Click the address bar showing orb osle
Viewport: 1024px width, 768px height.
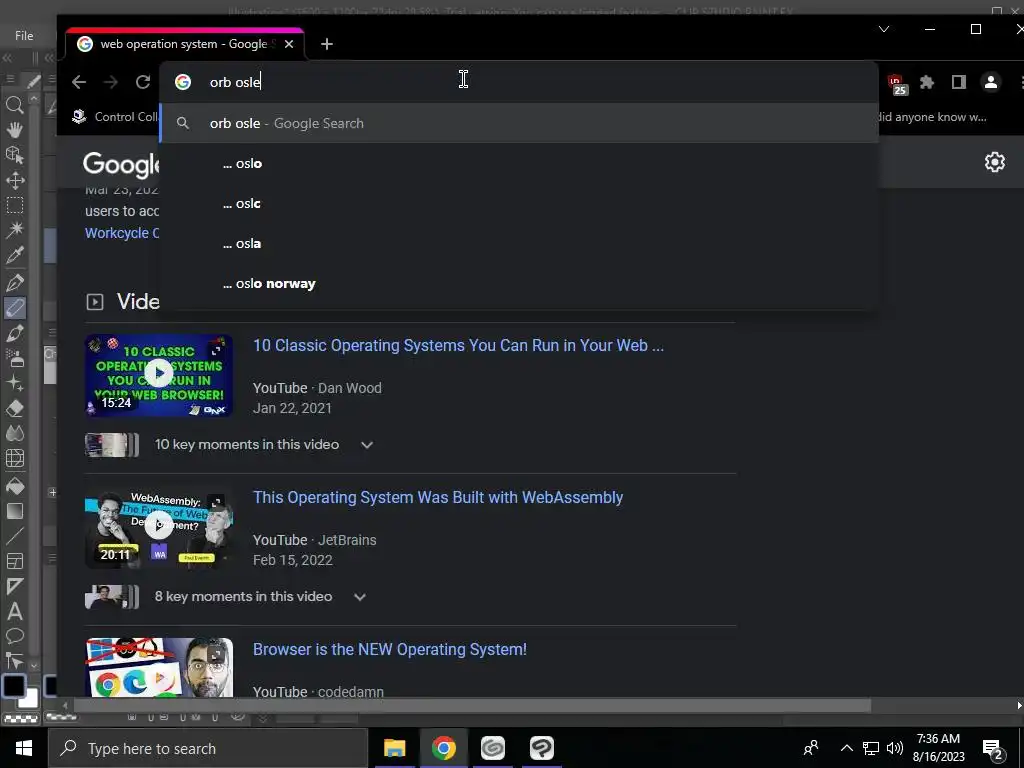(519, 82)
